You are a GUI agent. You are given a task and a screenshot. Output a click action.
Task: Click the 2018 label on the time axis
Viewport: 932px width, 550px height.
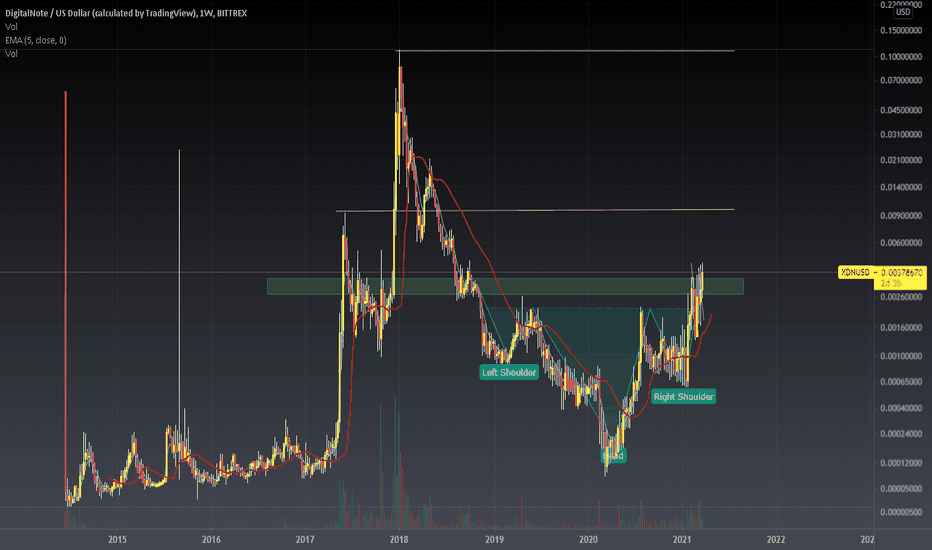[x=399, y=539]
